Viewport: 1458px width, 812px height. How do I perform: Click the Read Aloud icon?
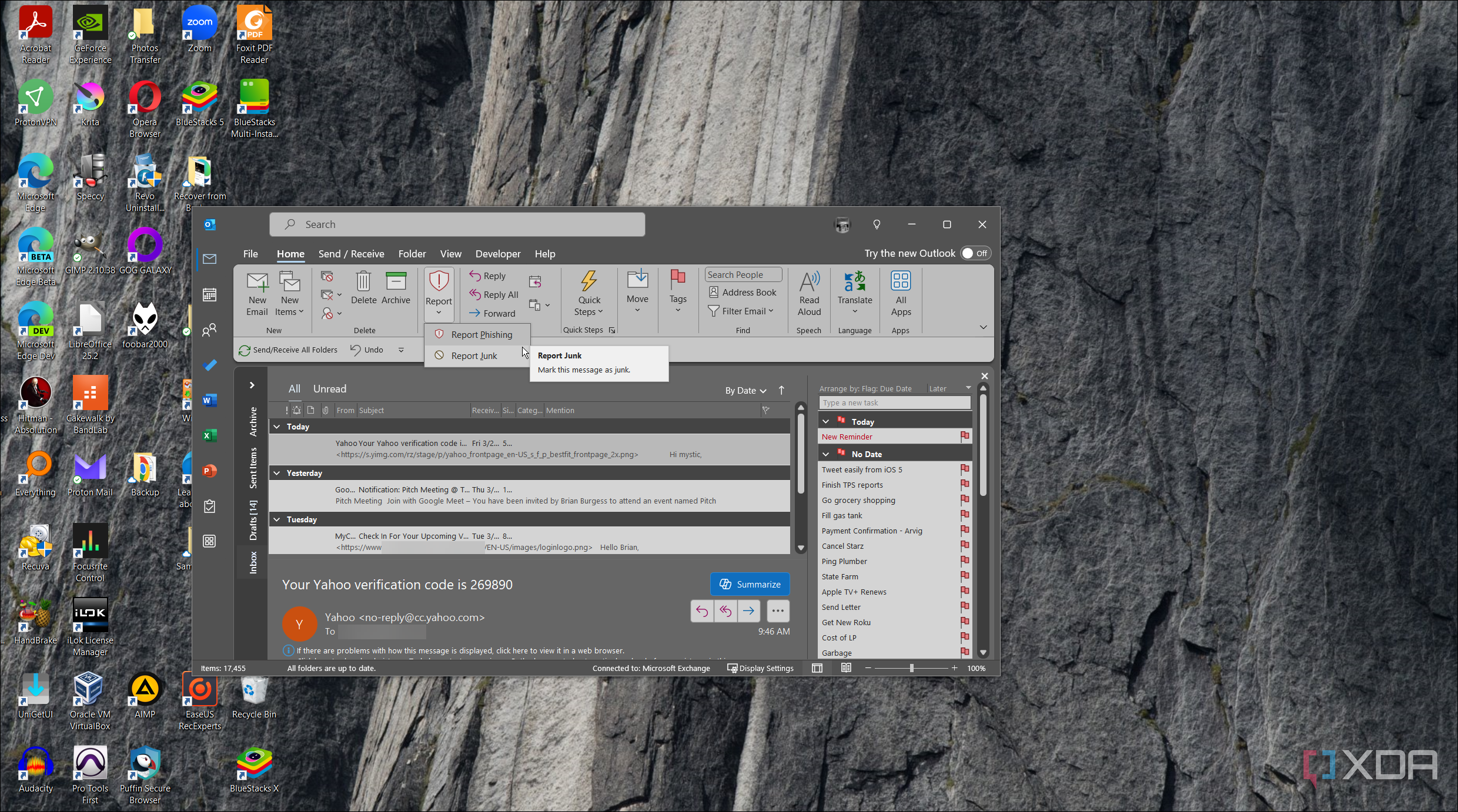click(809, 281)
